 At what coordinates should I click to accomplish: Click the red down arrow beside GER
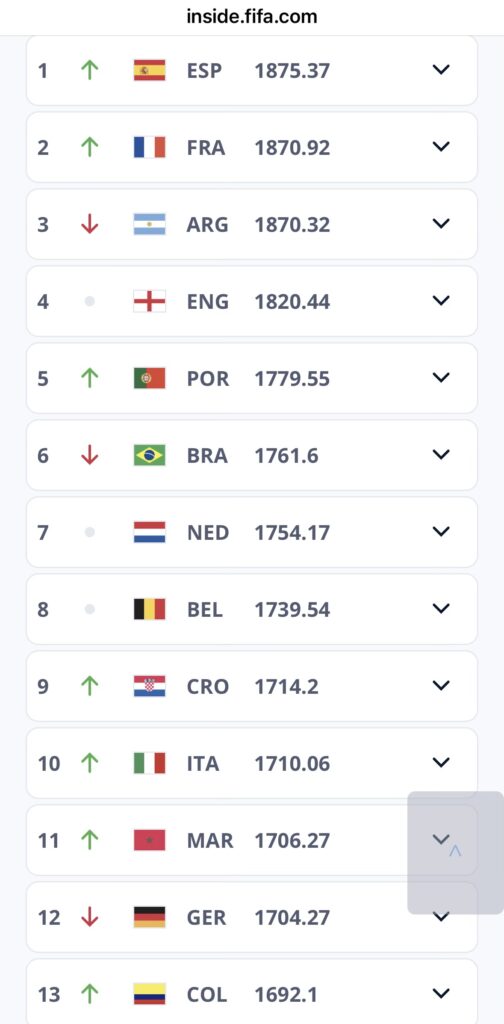click(x=89, y=917)
